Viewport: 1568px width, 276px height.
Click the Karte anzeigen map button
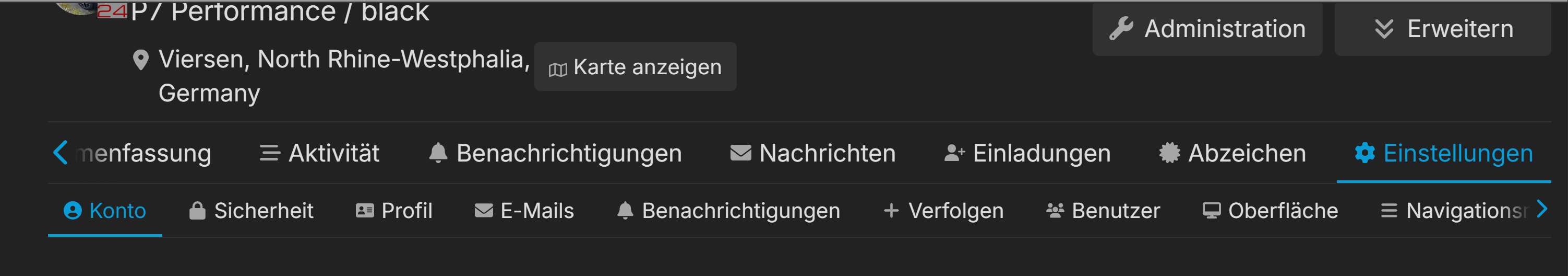[635, 67]
